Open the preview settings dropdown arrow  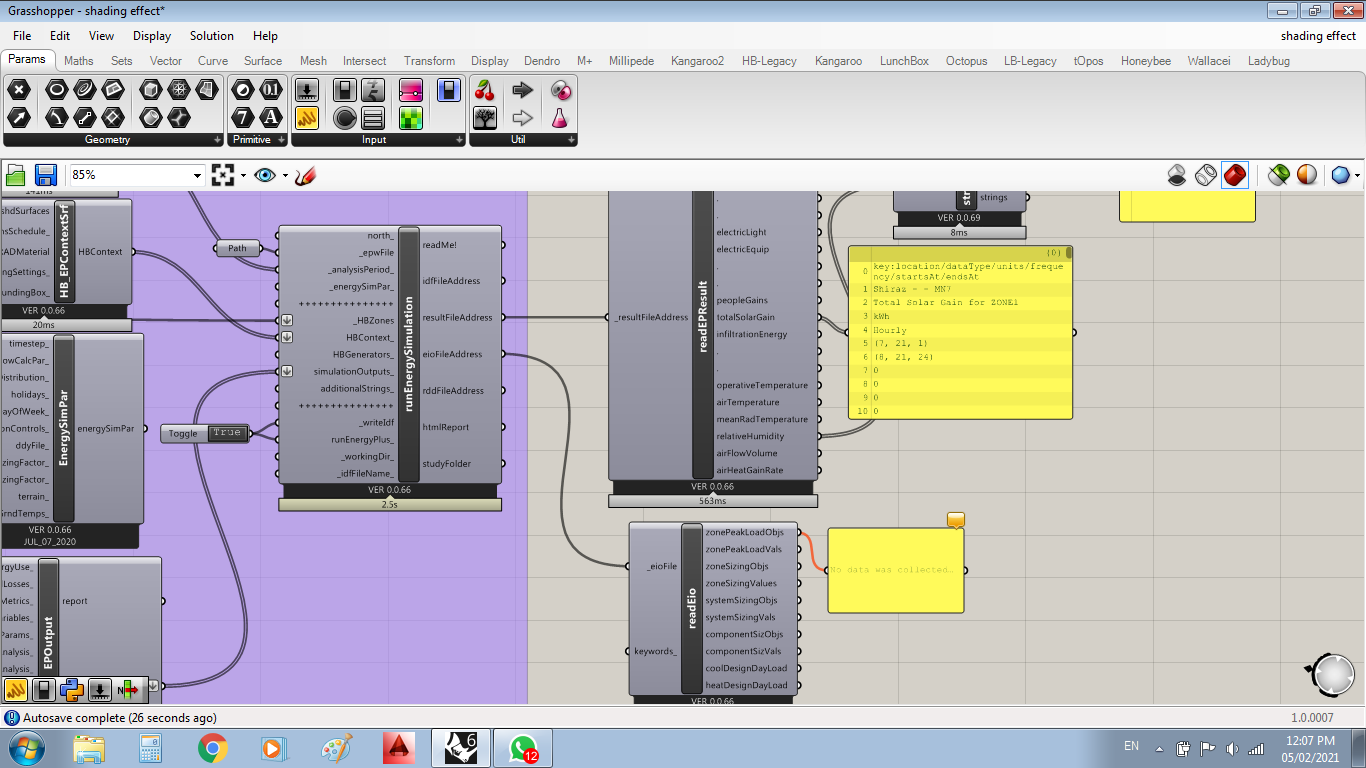pyautogui.click(x=1357, y=176)
